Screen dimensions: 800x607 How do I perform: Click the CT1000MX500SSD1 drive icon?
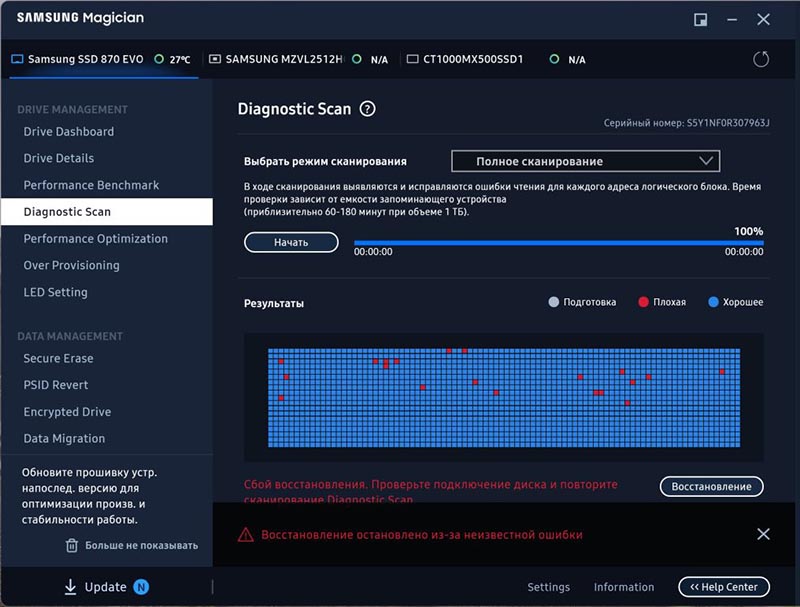412,59
